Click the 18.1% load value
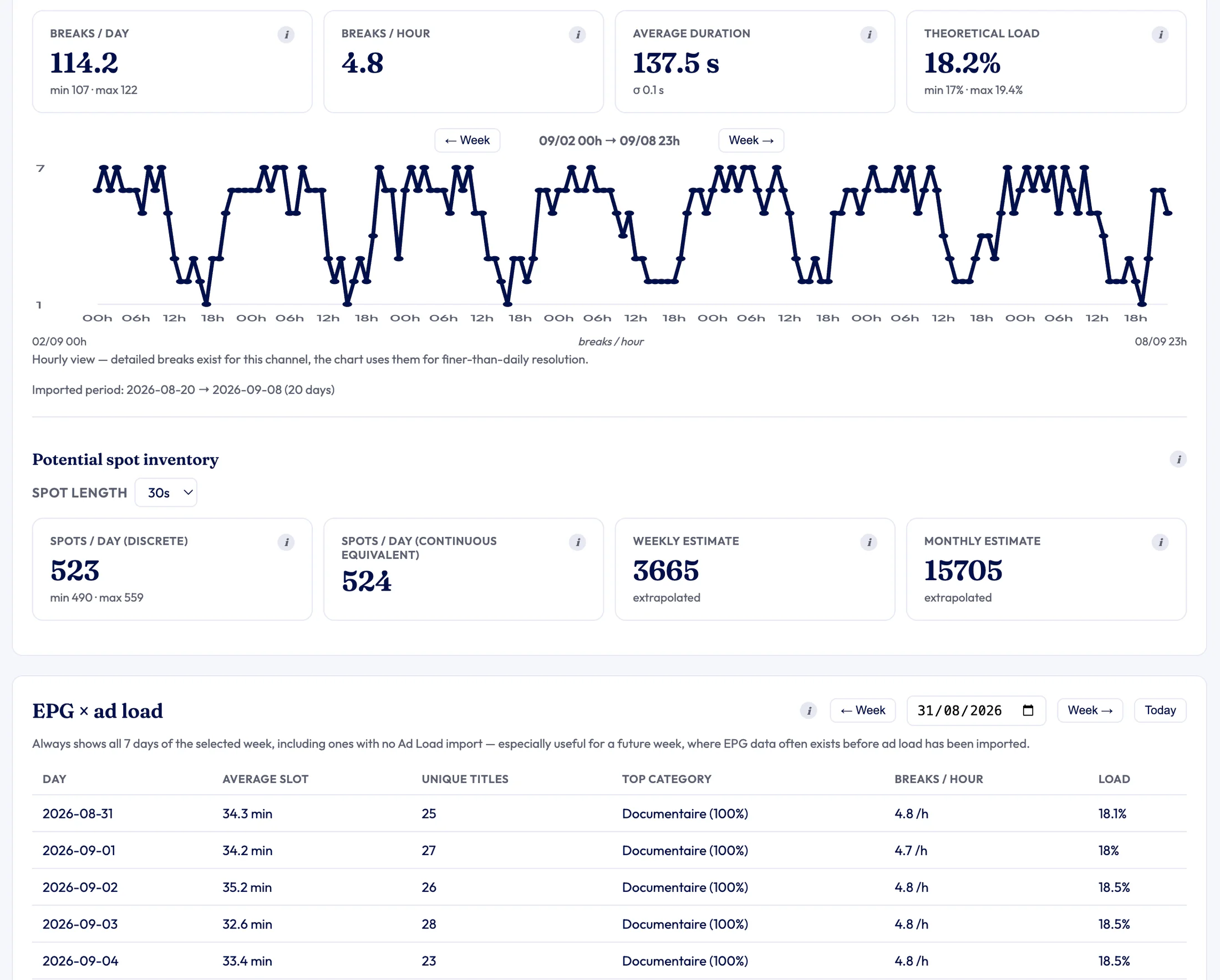The image size is (1220, 980). (x=1112, y=813)
